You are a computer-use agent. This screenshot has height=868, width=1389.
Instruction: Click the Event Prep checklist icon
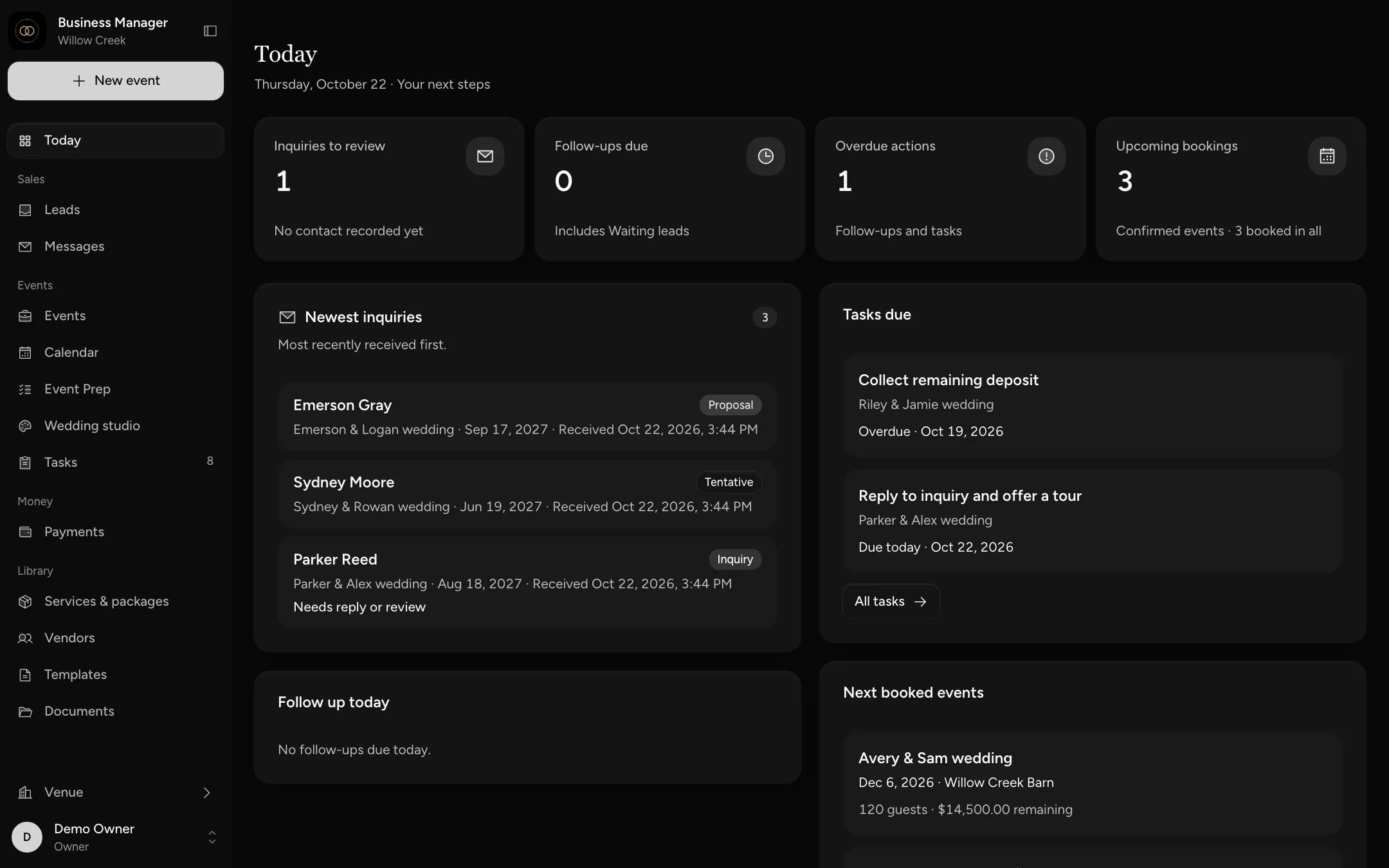click(x=25, y=389)
